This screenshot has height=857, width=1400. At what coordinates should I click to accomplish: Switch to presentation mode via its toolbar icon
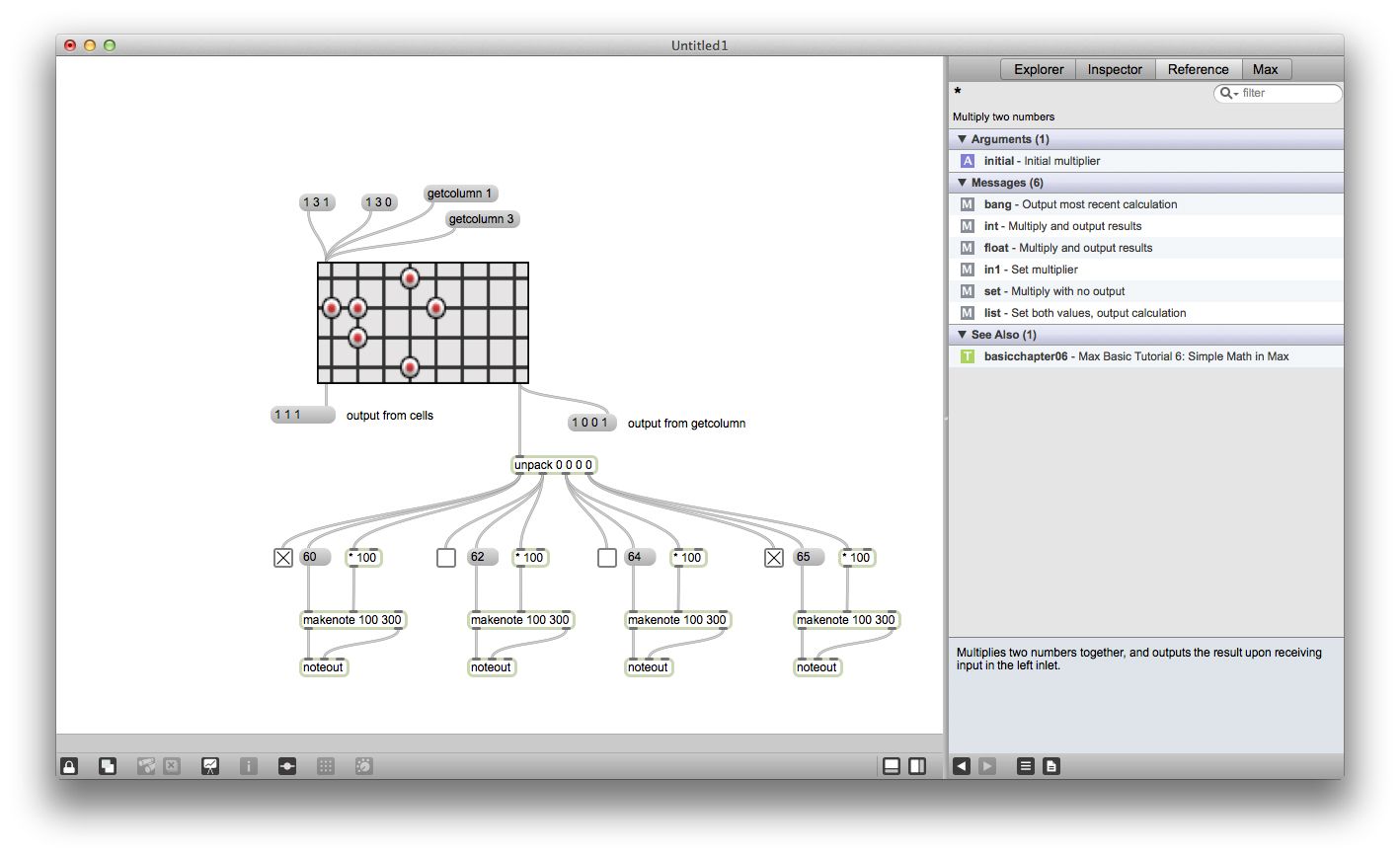tap(209, 765)
